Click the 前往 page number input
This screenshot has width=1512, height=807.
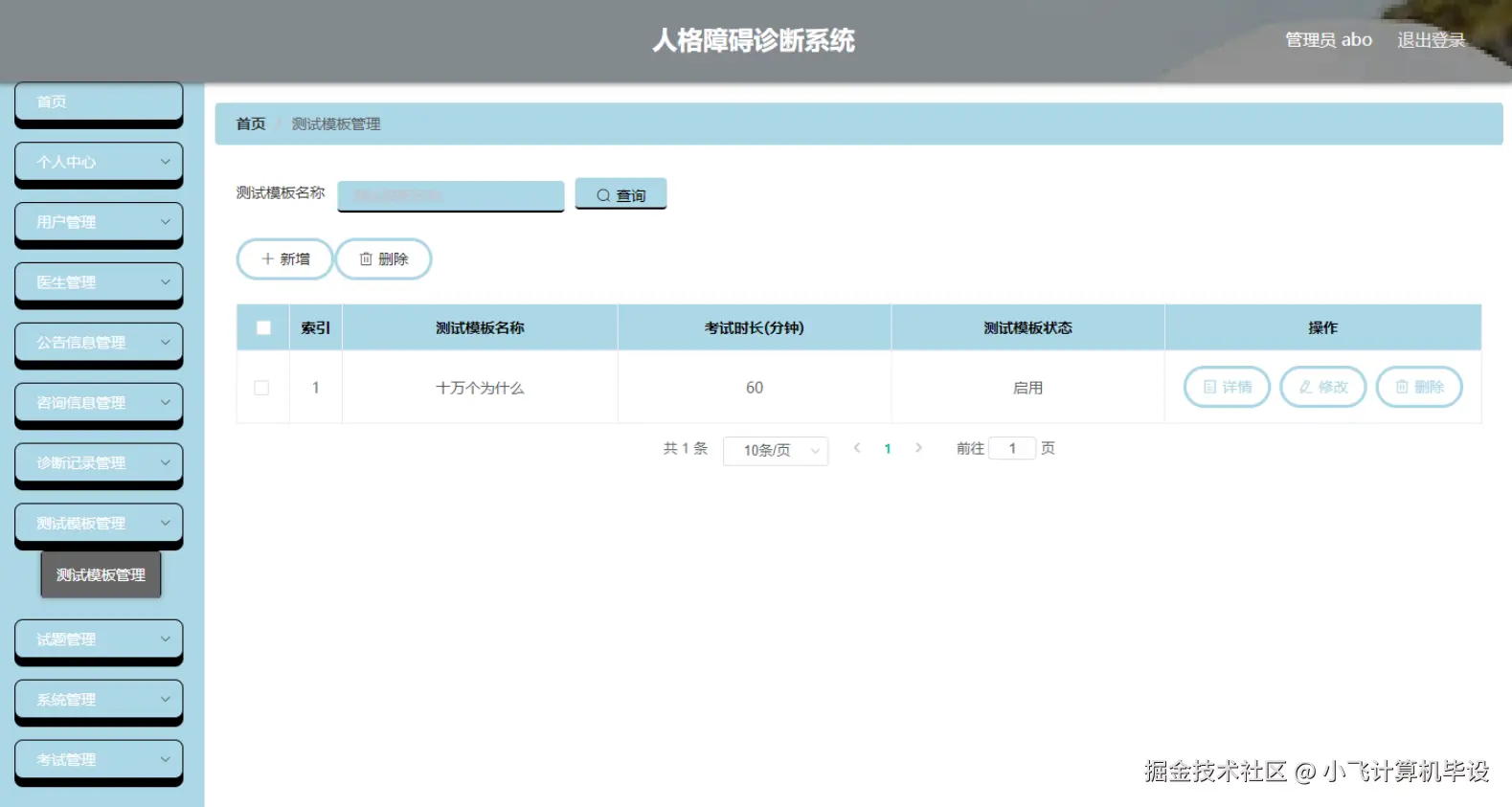coord(1012,448)
